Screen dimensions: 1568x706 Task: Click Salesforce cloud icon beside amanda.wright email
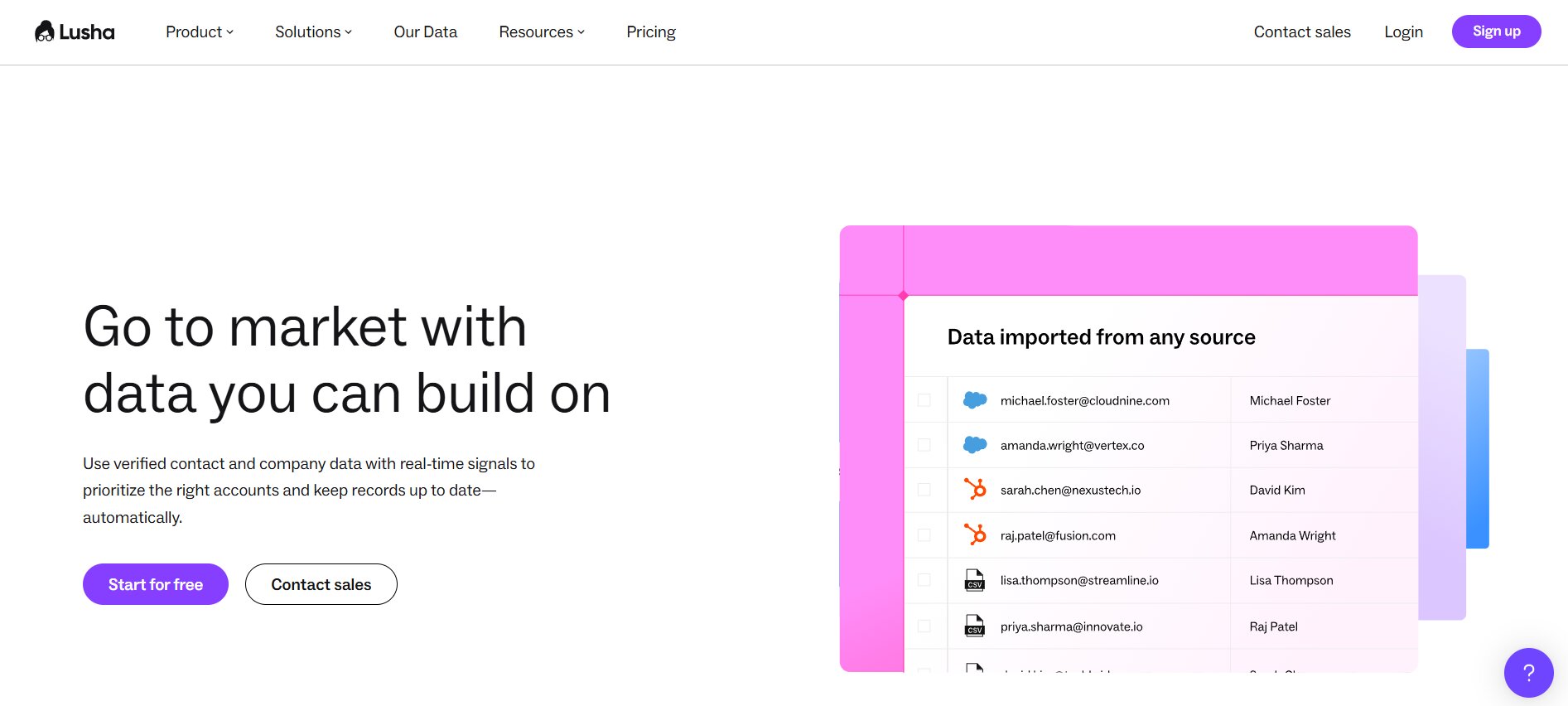pos(975,445)
